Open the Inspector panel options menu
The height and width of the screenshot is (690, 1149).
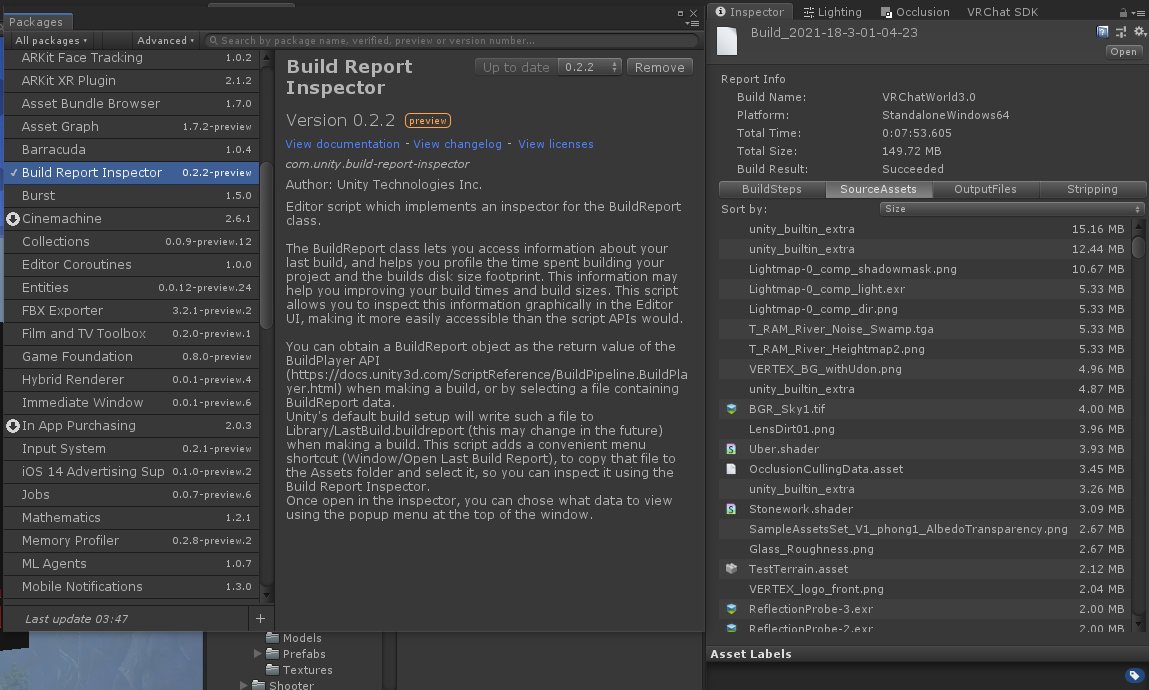[1137, 12]
